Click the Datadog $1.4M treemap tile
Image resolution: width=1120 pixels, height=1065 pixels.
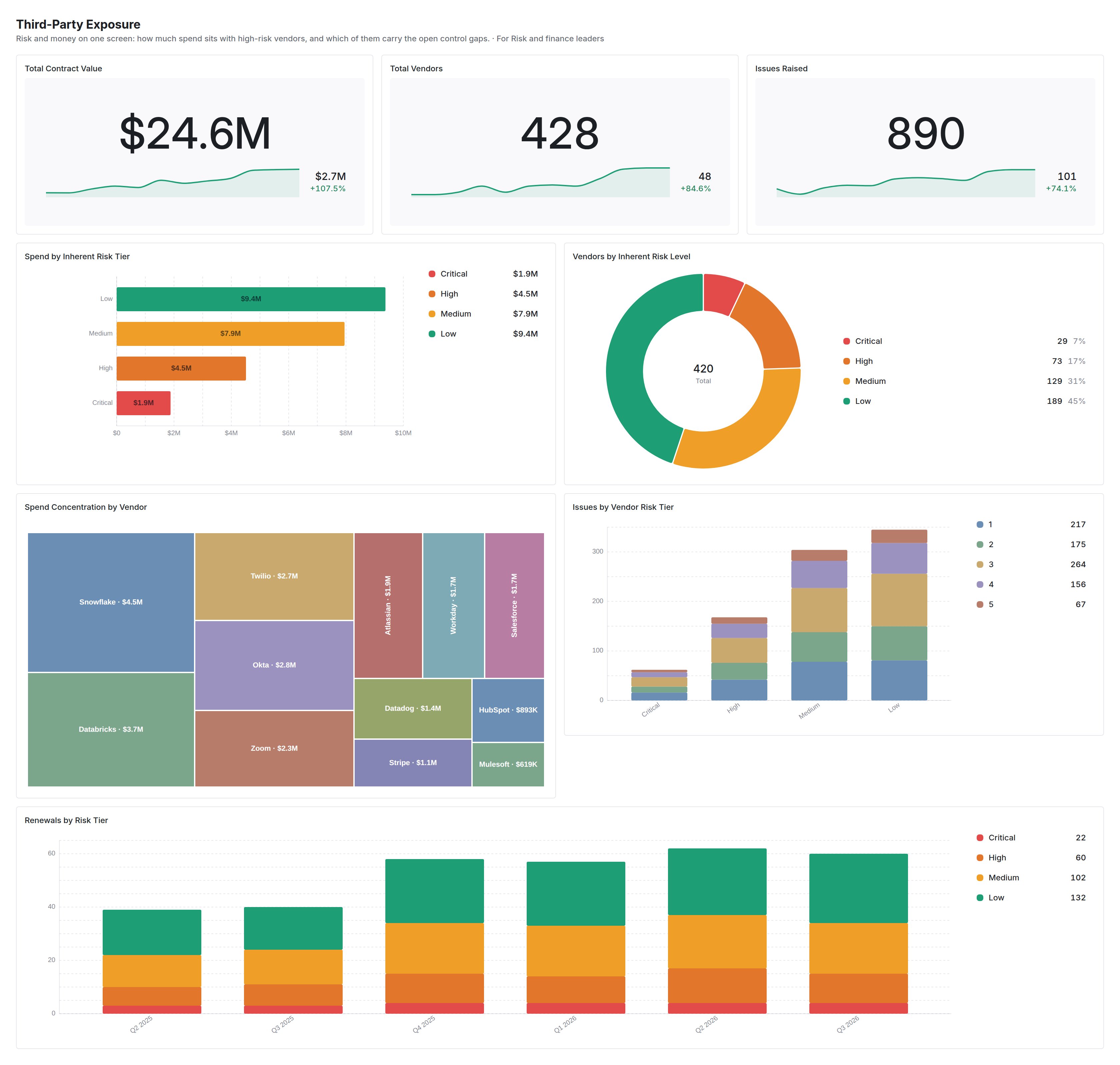point(413,708)
